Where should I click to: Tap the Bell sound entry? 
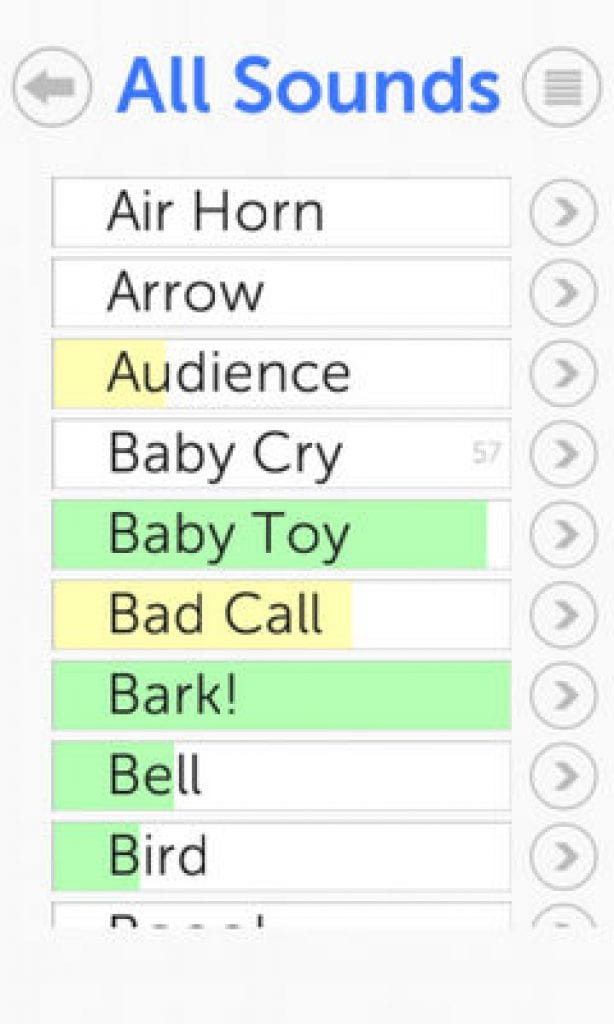pos(280,775)
